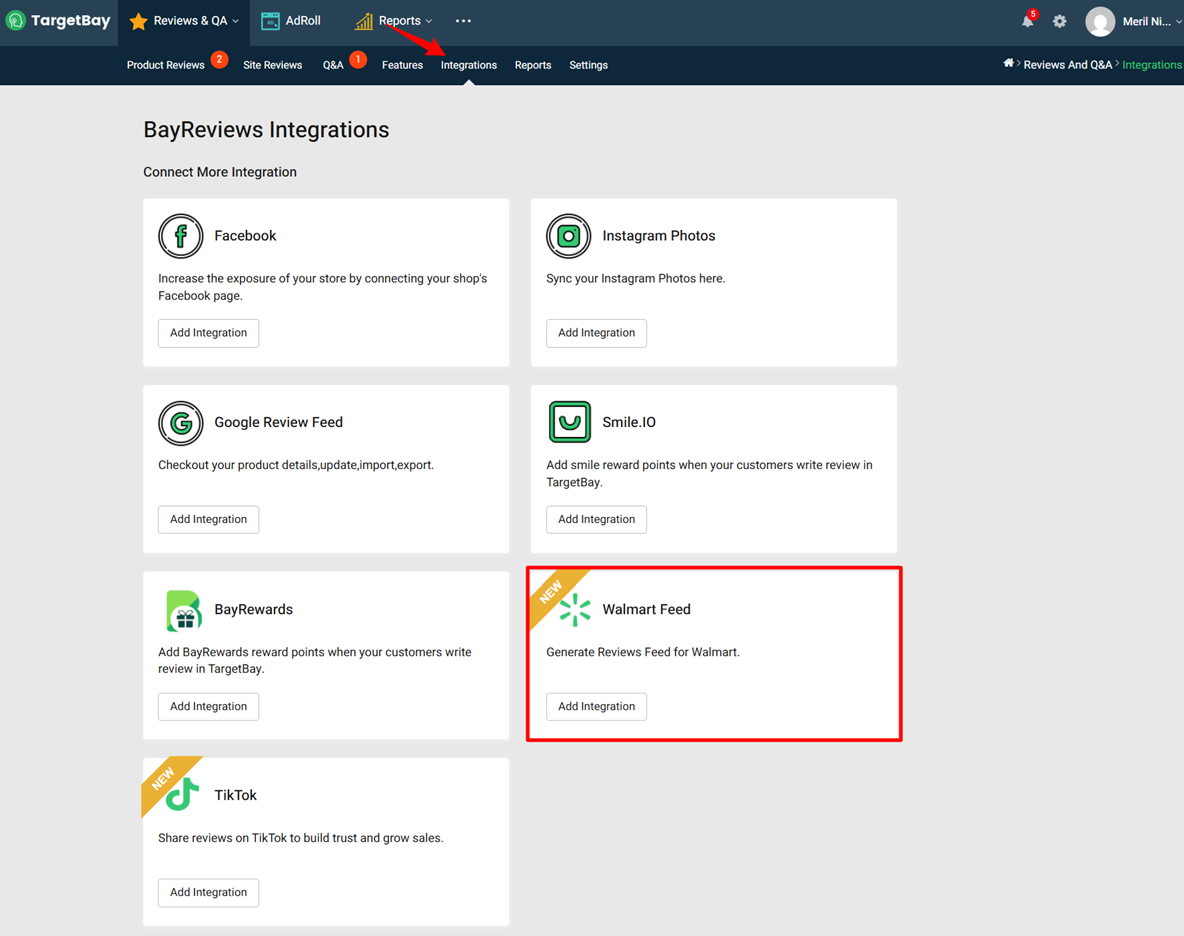Open the Features tab

click(x=402, y=65)
